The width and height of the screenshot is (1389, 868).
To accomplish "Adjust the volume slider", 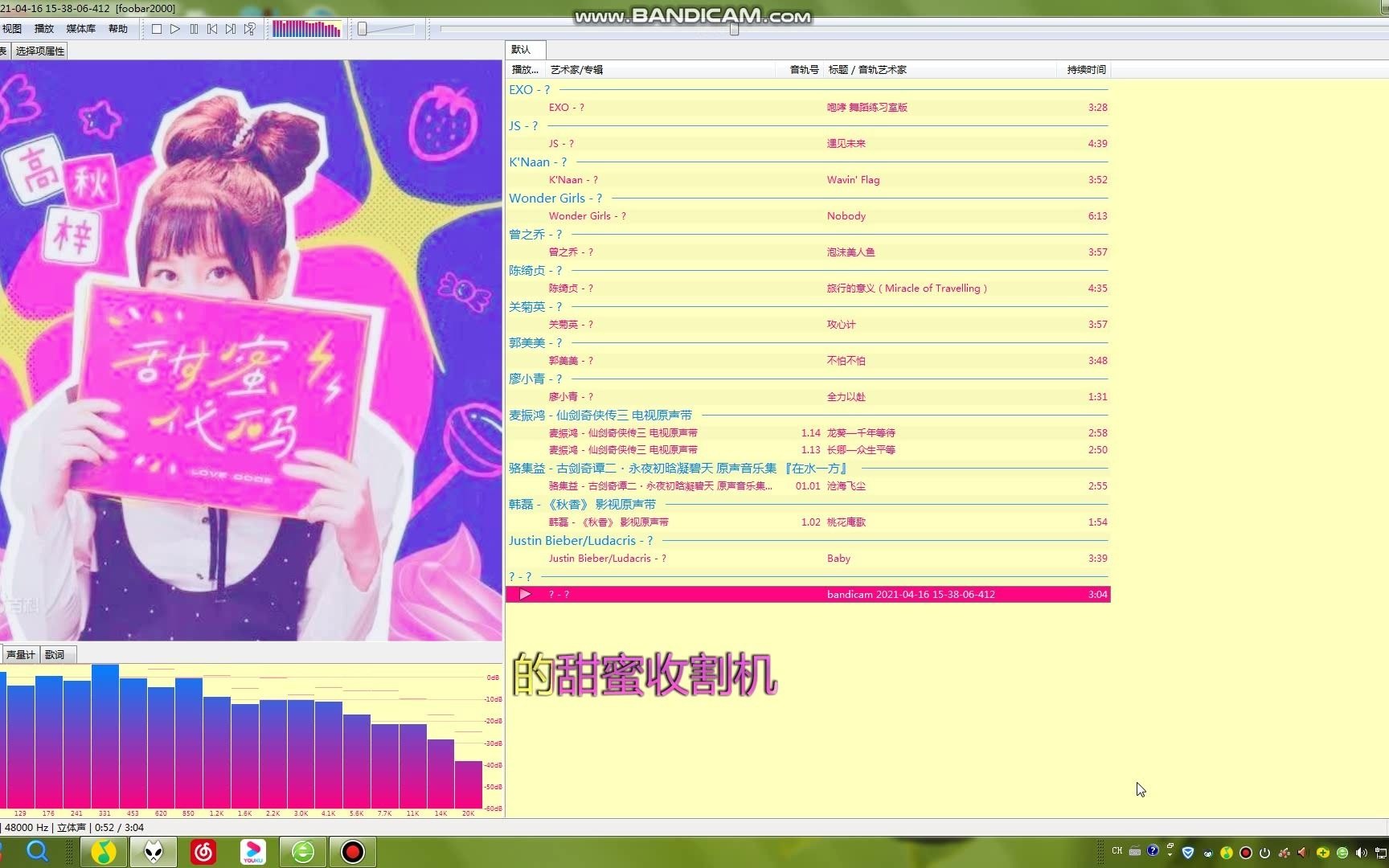I will coord(386,29).
